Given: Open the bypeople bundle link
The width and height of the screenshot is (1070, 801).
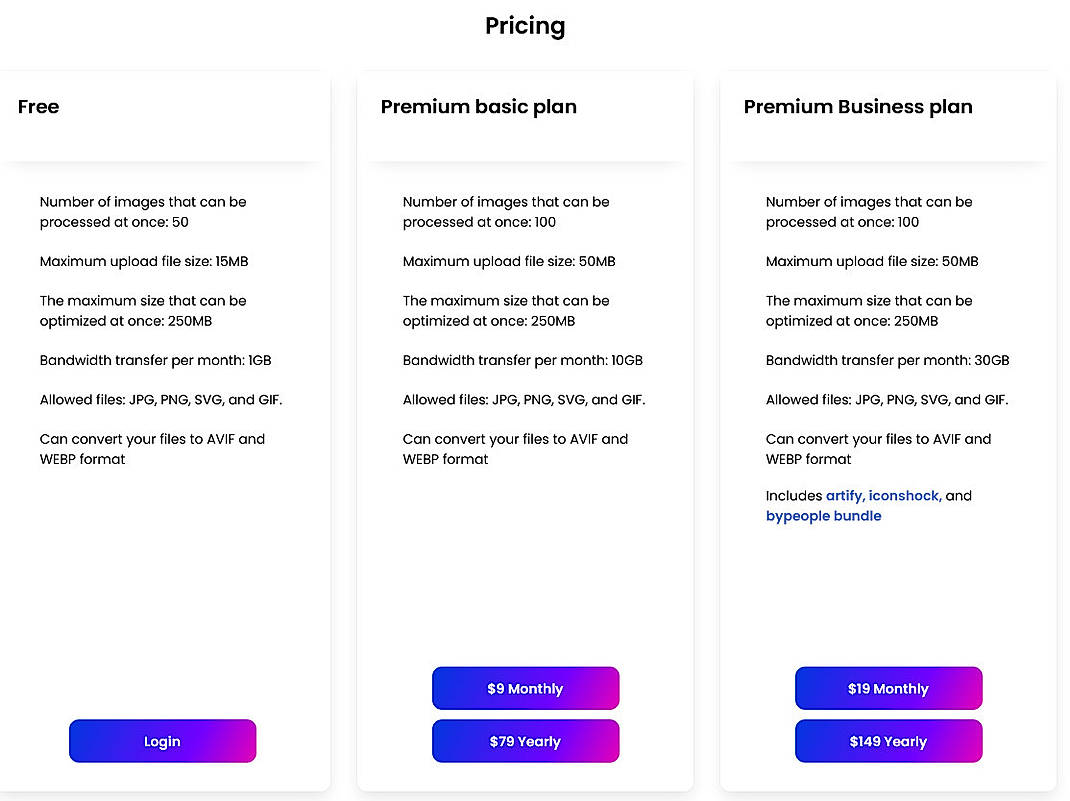Looking at the screenshot, I should tap(823, 515).
